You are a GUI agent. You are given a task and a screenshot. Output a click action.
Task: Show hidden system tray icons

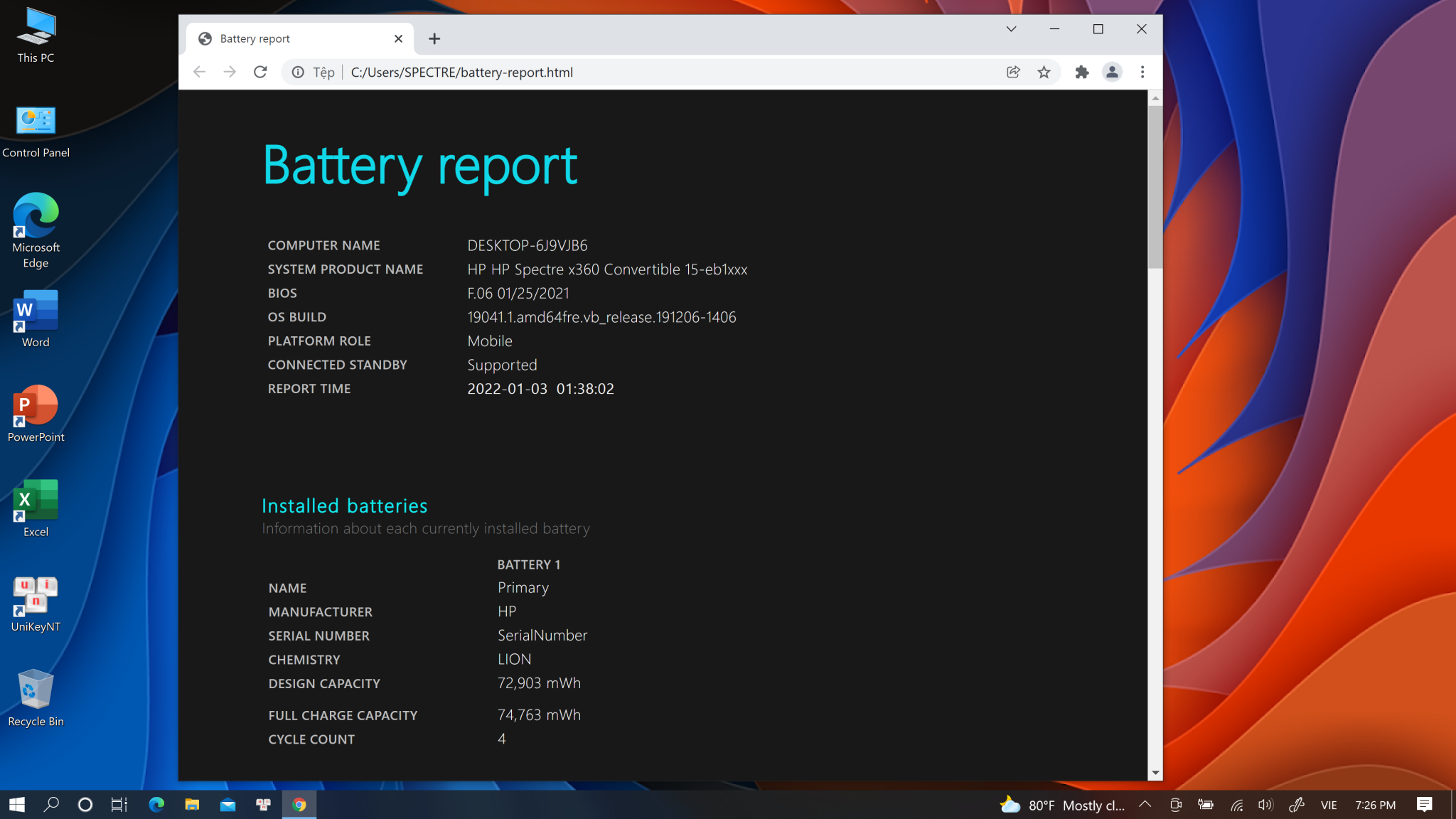pos(1145,804)
